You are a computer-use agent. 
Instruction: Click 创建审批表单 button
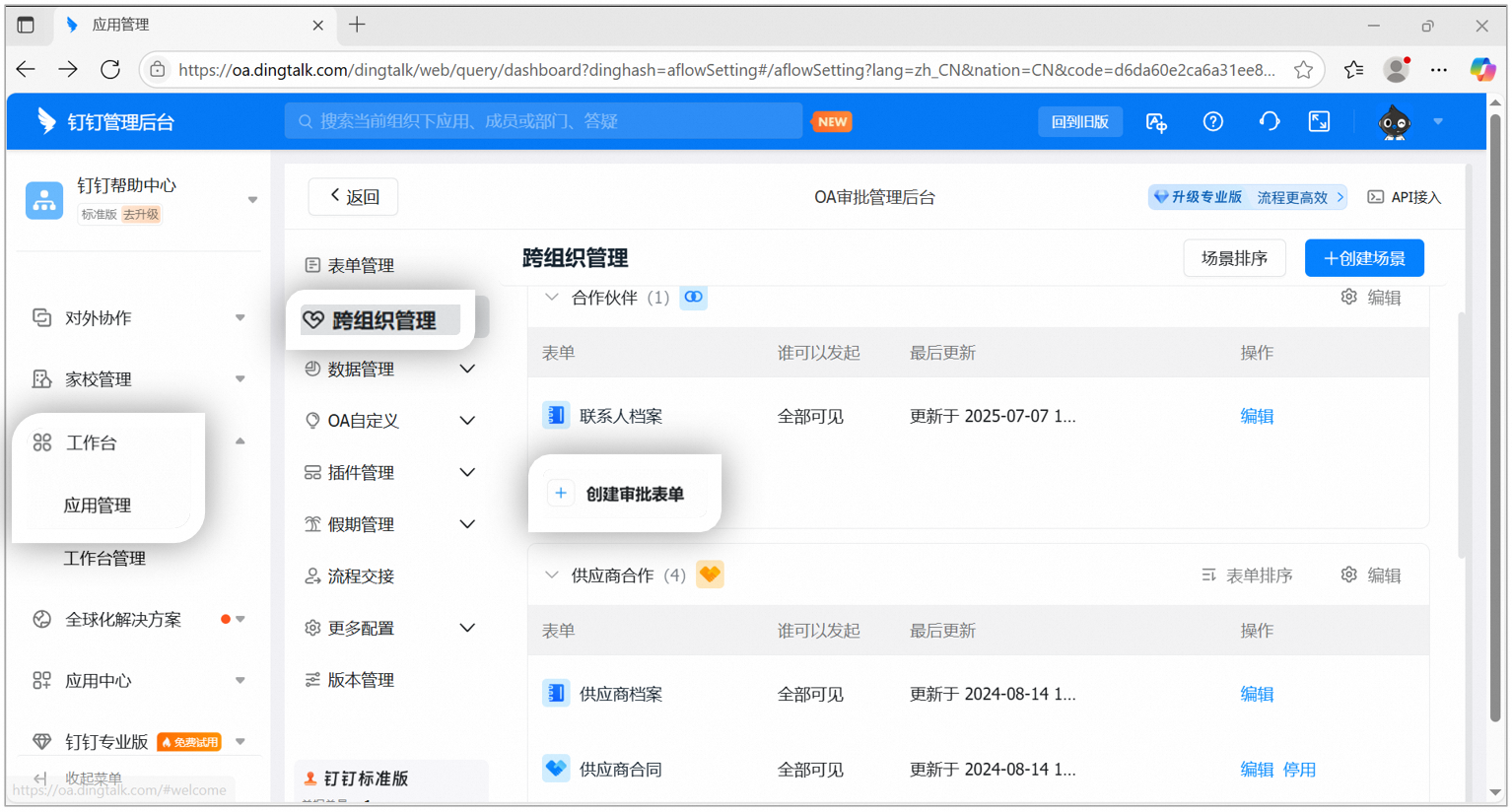tap(625, 493)
